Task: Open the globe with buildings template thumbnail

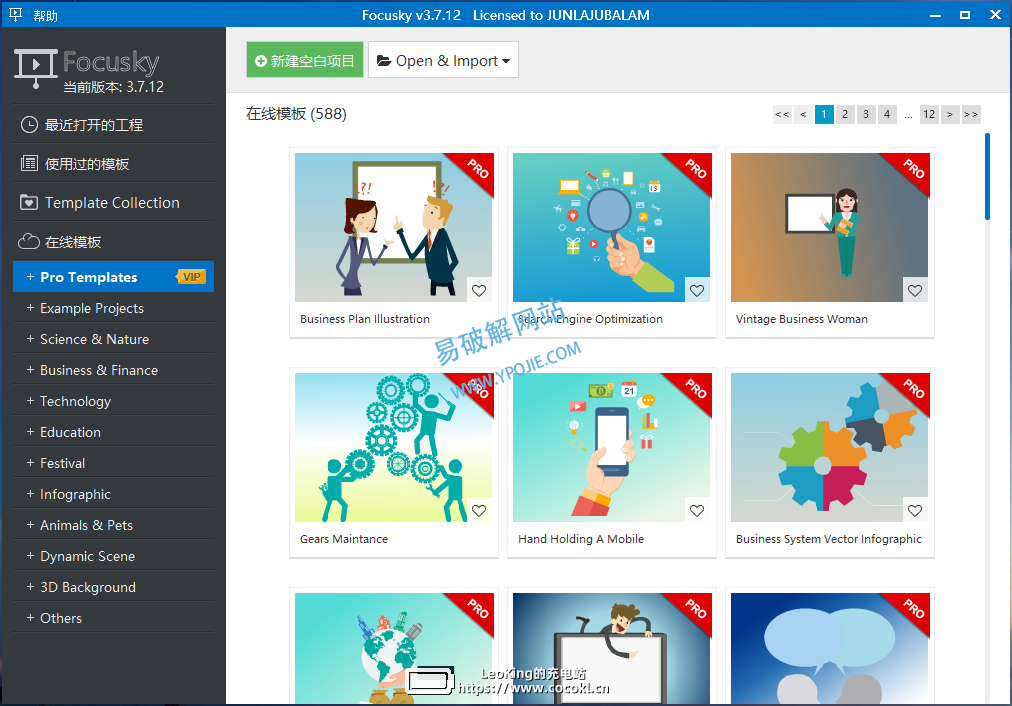Action: (x=394, y=648)
